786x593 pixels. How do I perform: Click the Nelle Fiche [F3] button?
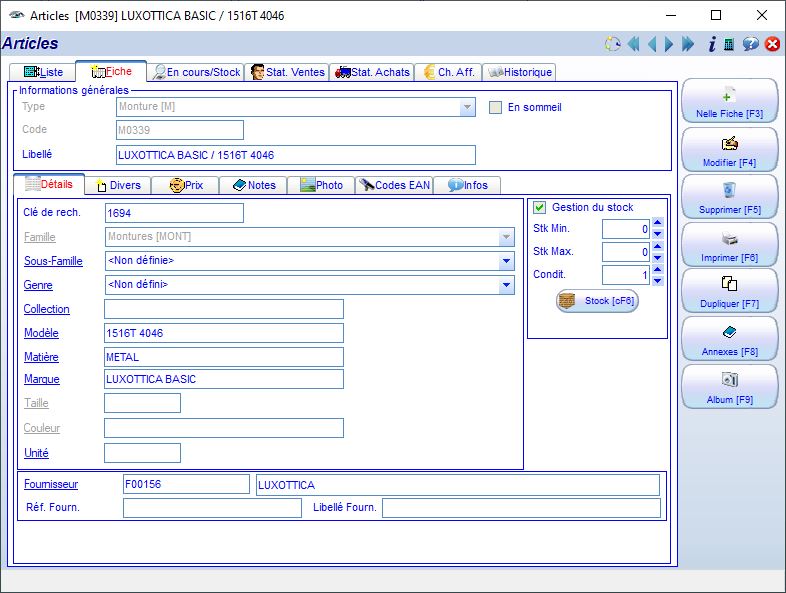(729, 101)
